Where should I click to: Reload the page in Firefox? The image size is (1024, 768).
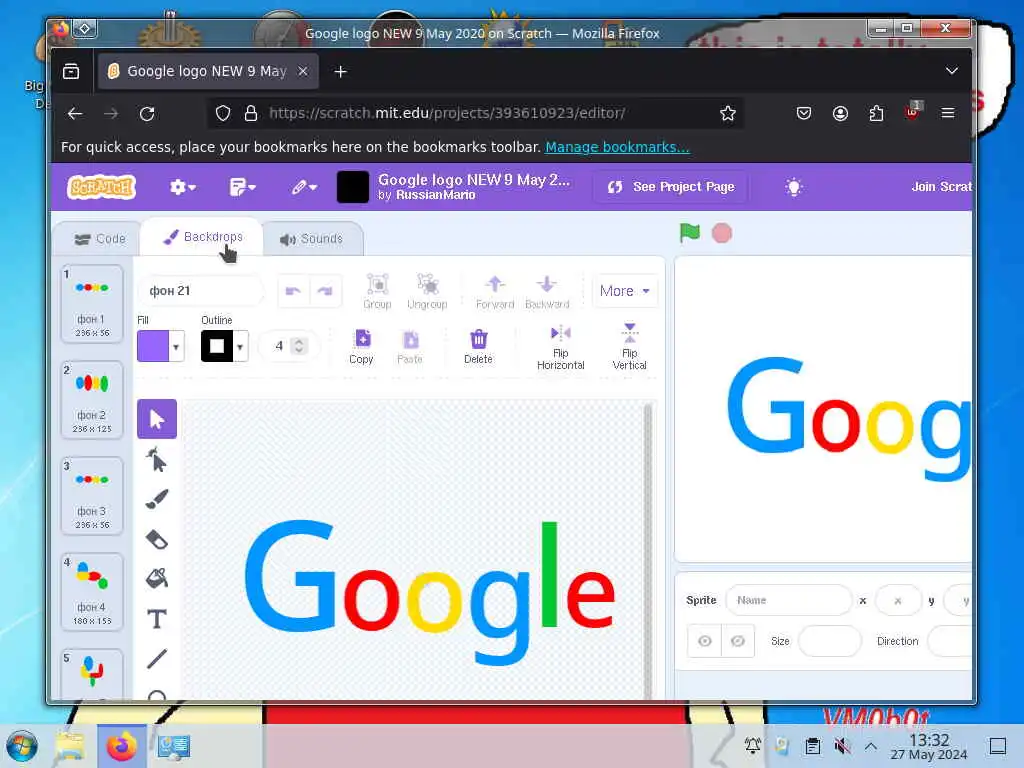click(147, 114)
